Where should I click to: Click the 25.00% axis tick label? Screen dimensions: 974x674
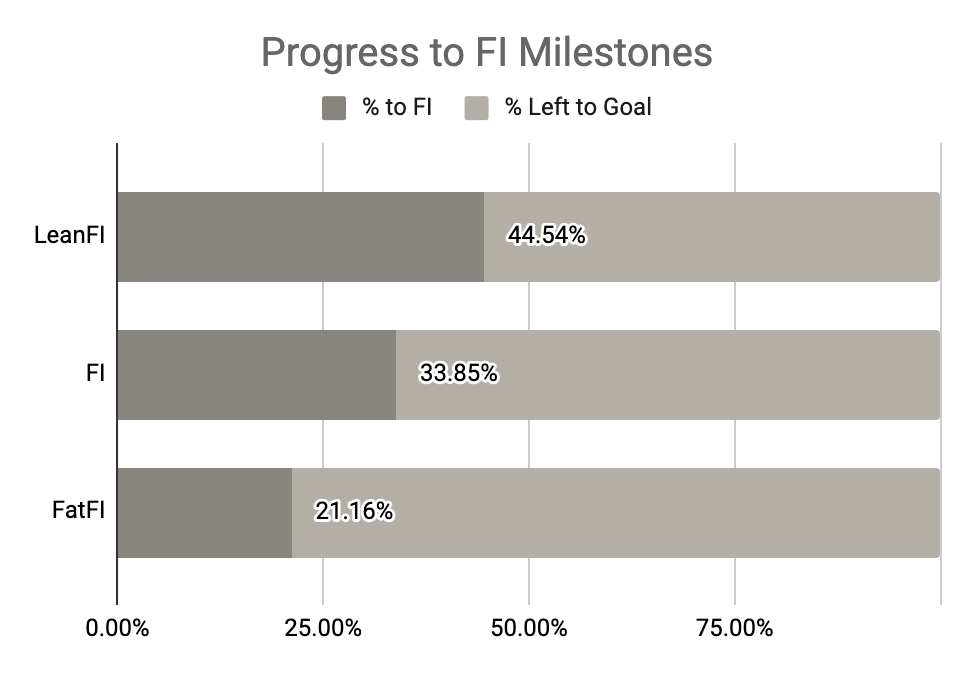(323, 629)
